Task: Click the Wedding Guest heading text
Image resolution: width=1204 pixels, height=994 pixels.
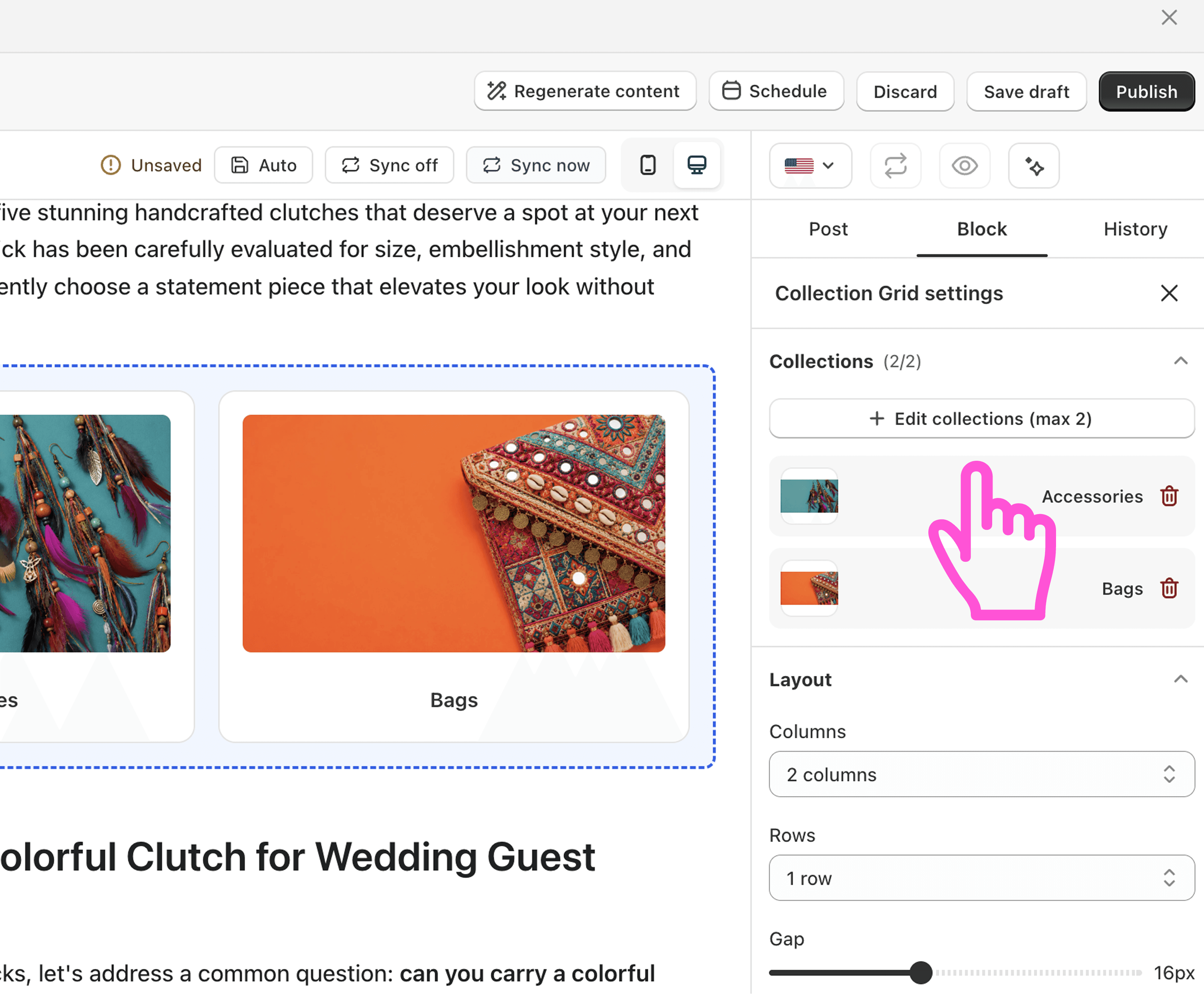Action: point(298,857)
